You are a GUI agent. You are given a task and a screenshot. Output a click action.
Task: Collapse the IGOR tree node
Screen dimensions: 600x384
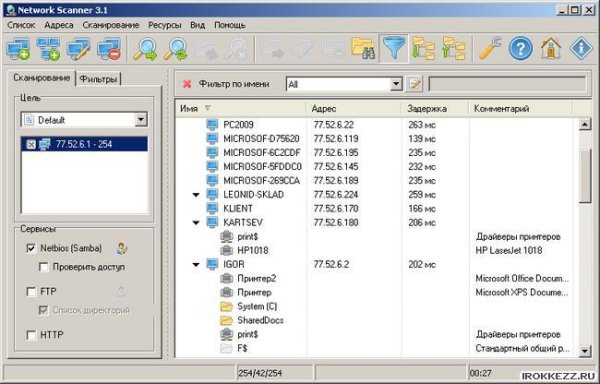196,264
